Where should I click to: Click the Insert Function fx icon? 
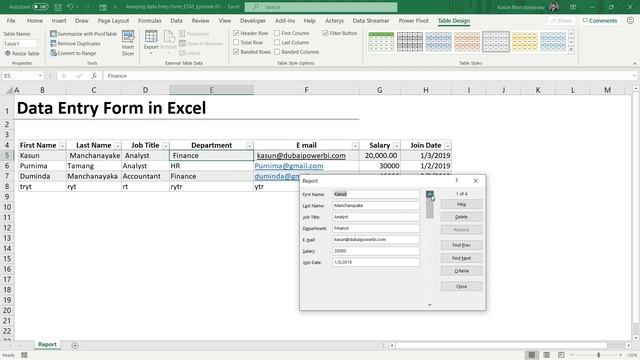(94, 76)
